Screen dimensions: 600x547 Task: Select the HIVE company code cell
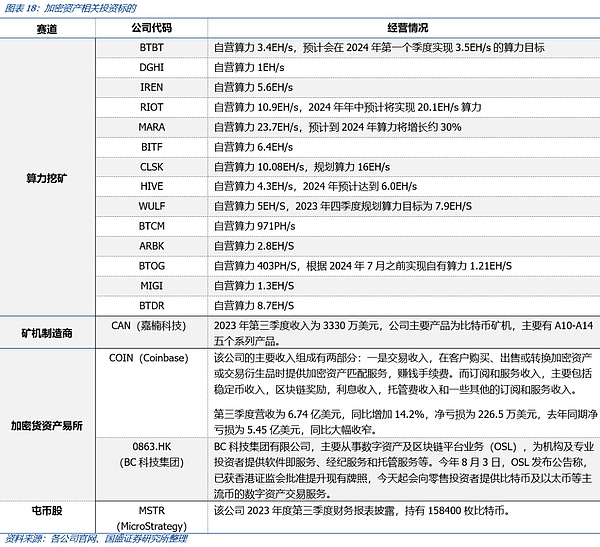tap(152, 187)
